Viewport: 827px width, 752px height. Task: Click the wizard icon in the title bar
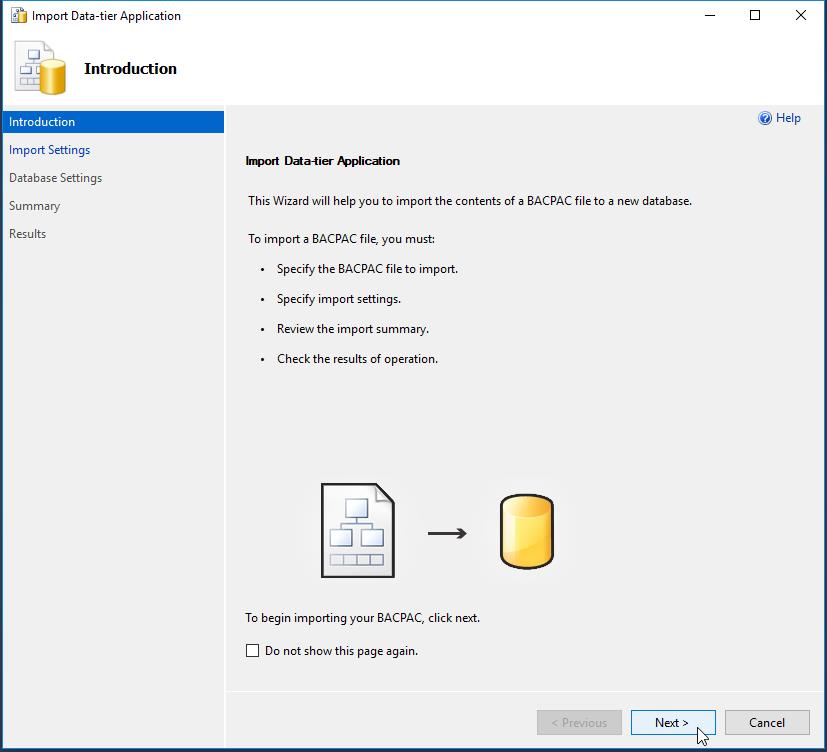click(18, 16)
